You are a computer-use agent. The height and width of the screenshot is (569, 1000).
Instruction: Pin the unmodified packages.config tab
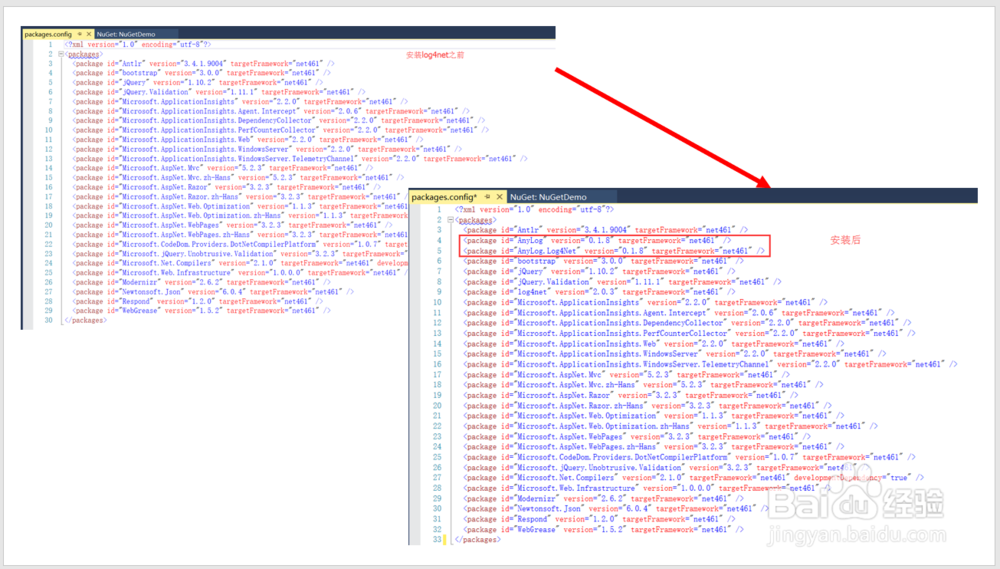click(80, 34)
